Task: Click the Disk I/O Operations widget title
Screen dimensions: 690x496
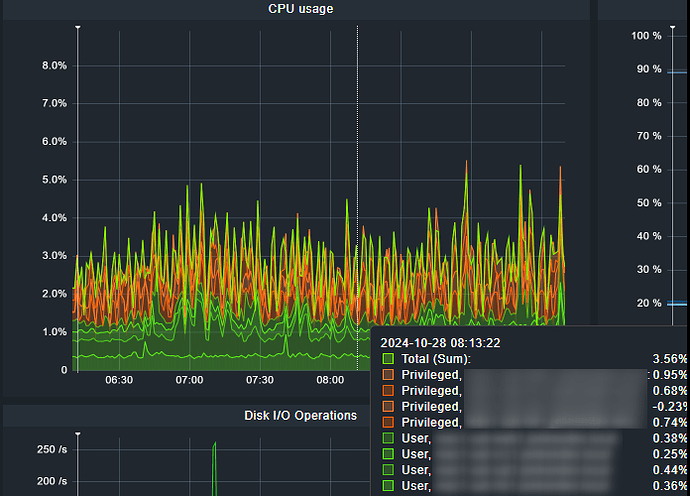Action: (301, 415)
